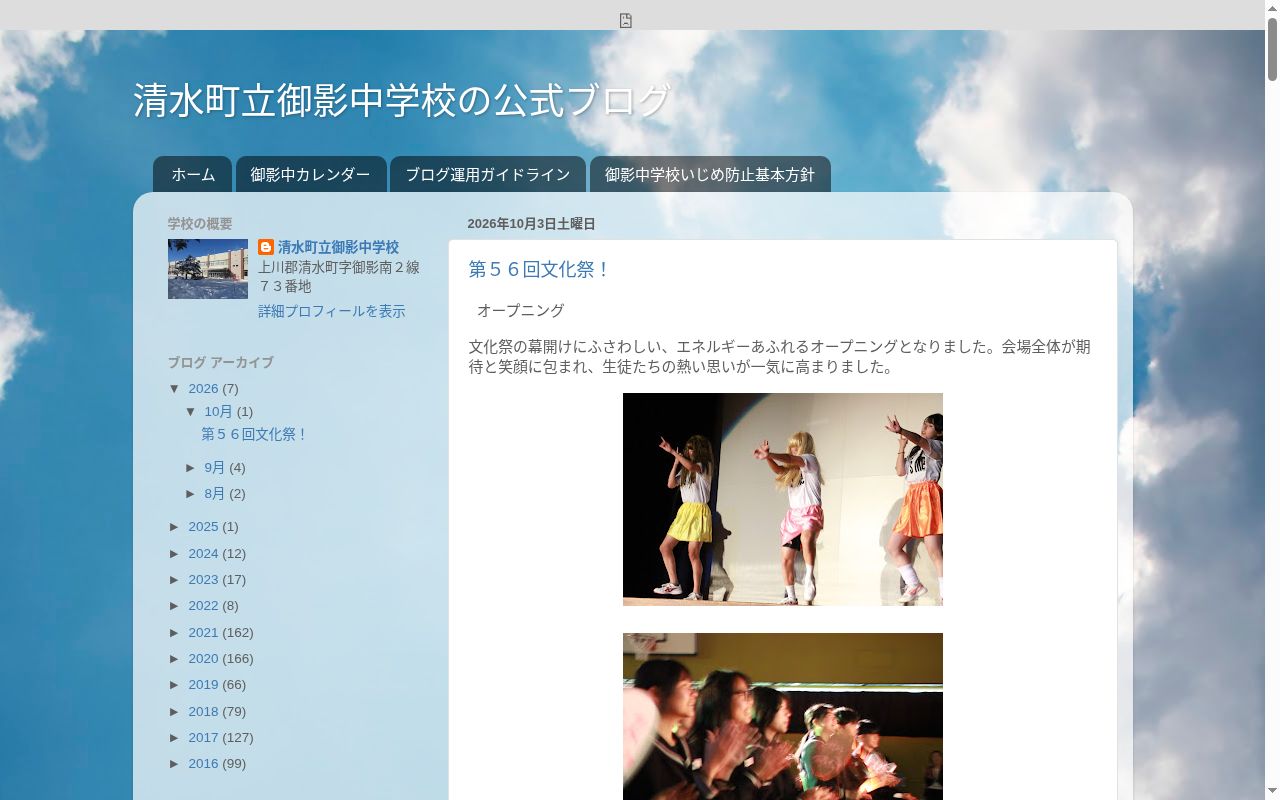The image size is (1280, 800).
Task: Expand the 2023 archive year
Action: (x=176, y=580)
